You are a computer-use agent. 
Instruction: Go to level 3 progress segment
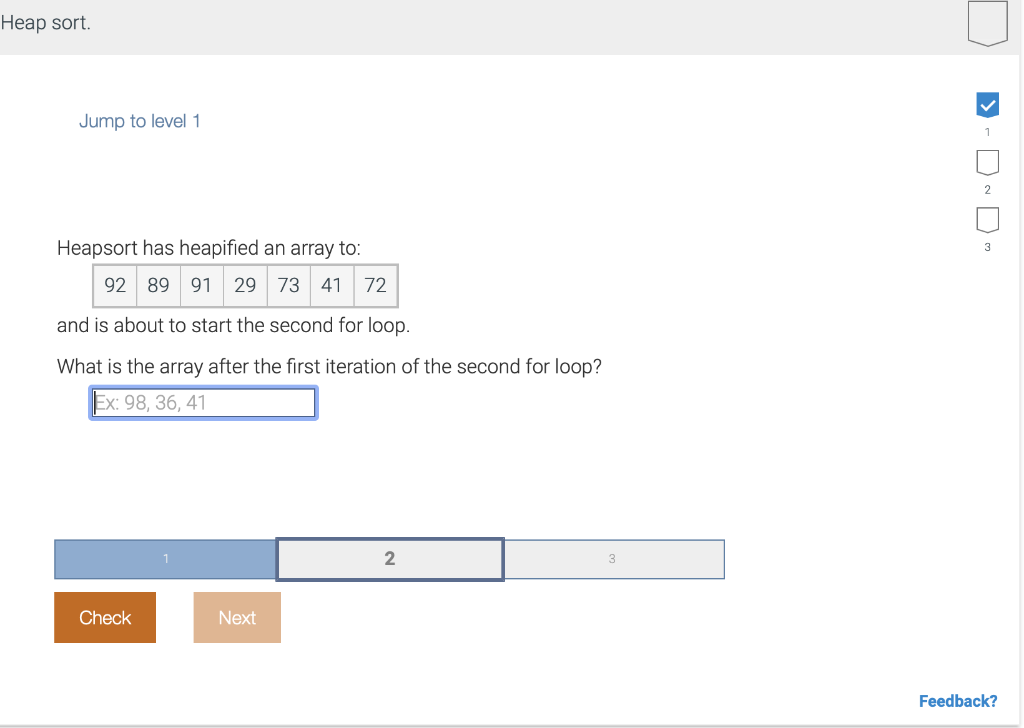click(614, 559)
